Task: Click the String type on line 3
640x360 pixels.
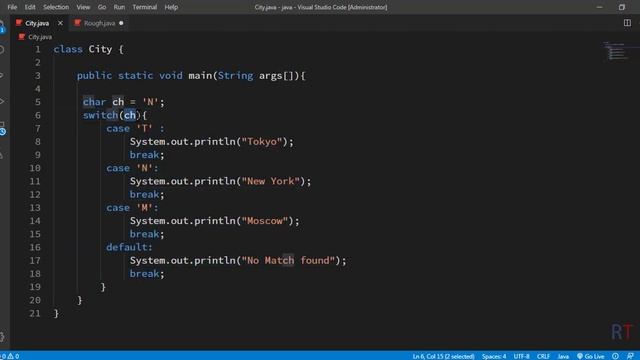Action: pos(236,76)
